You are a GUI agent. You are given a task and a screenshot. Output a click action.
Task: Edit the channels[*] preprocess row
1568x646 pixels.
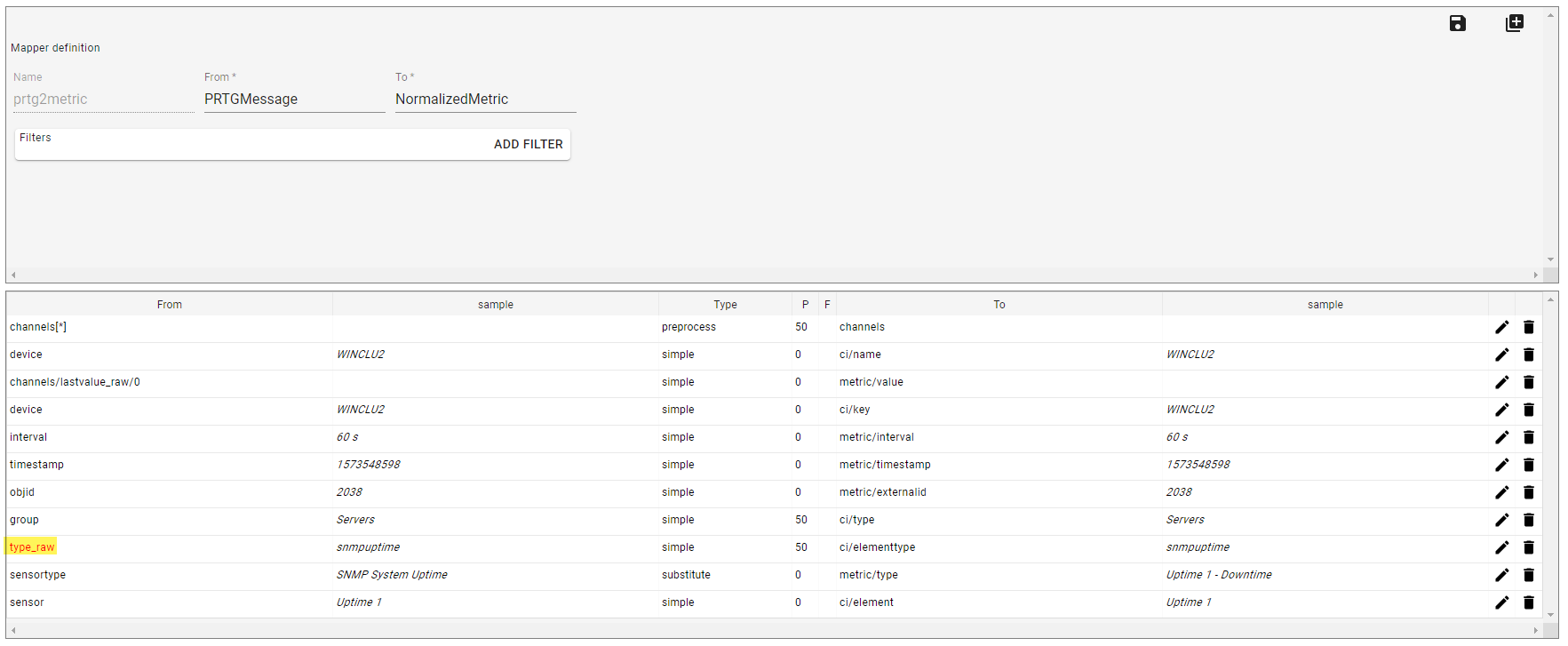click(1501, 327)
